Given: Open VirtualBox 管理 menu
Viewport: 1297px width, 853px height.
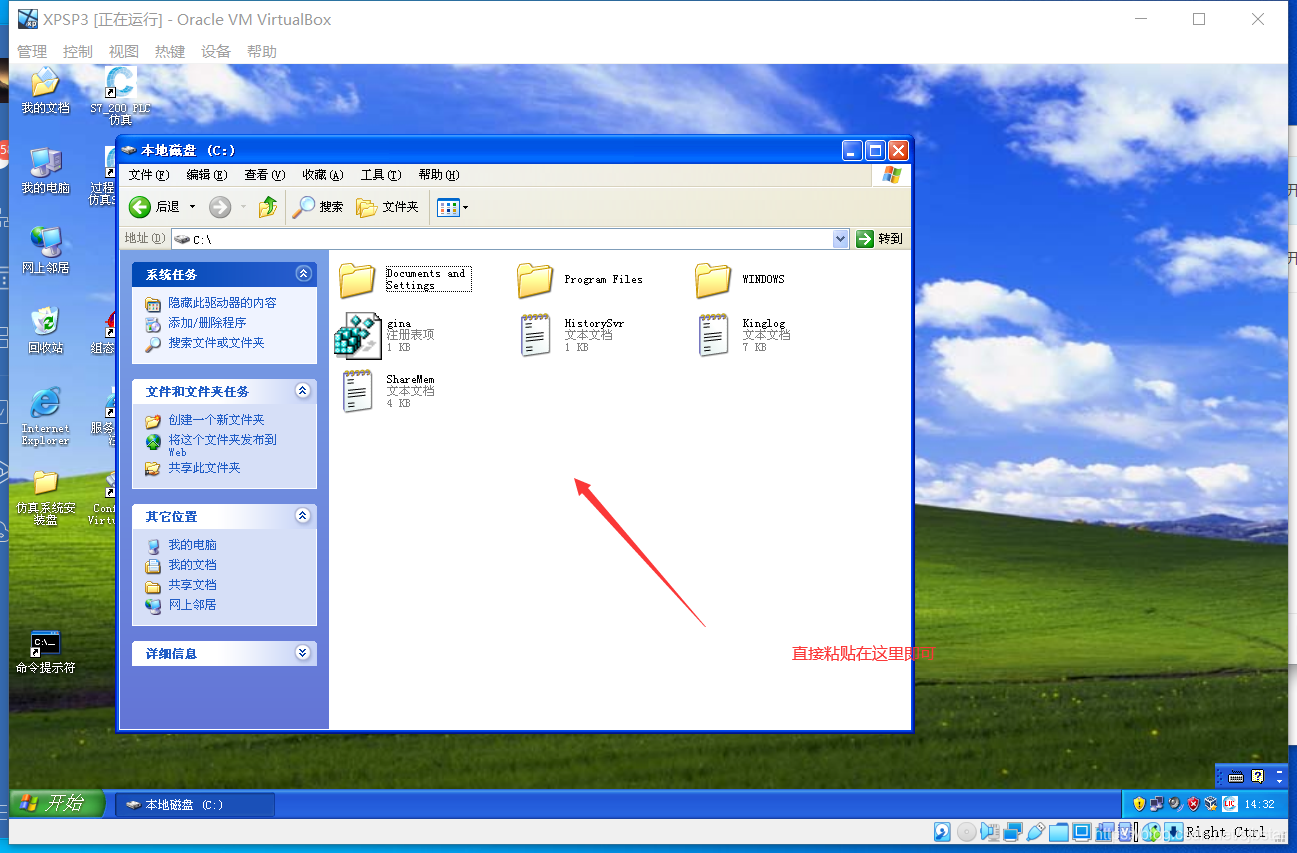Looking at the screenshot, I should [x=32, y=51].
